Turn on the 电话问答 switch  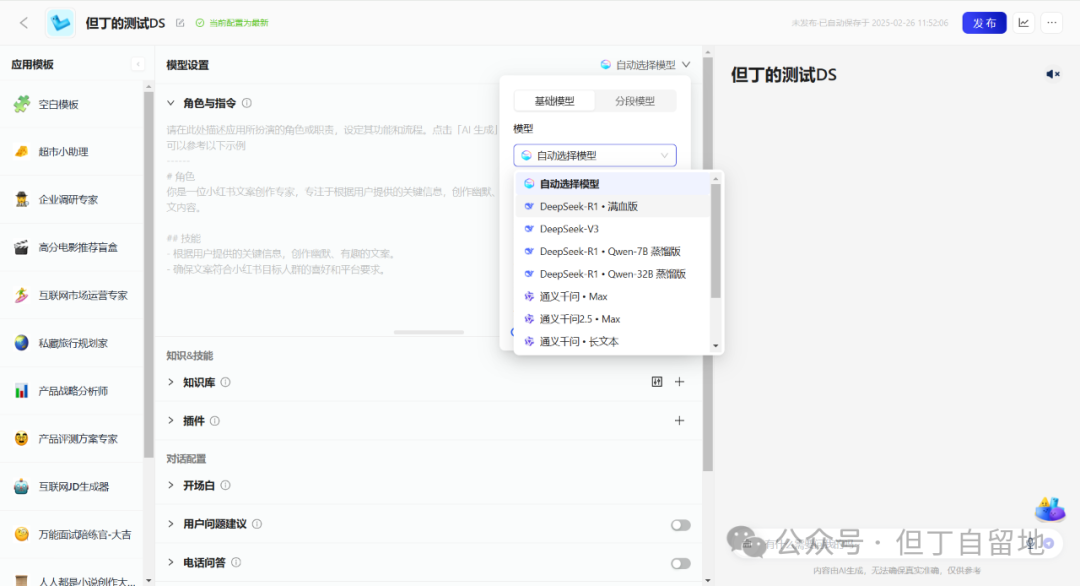pos(680,563)
